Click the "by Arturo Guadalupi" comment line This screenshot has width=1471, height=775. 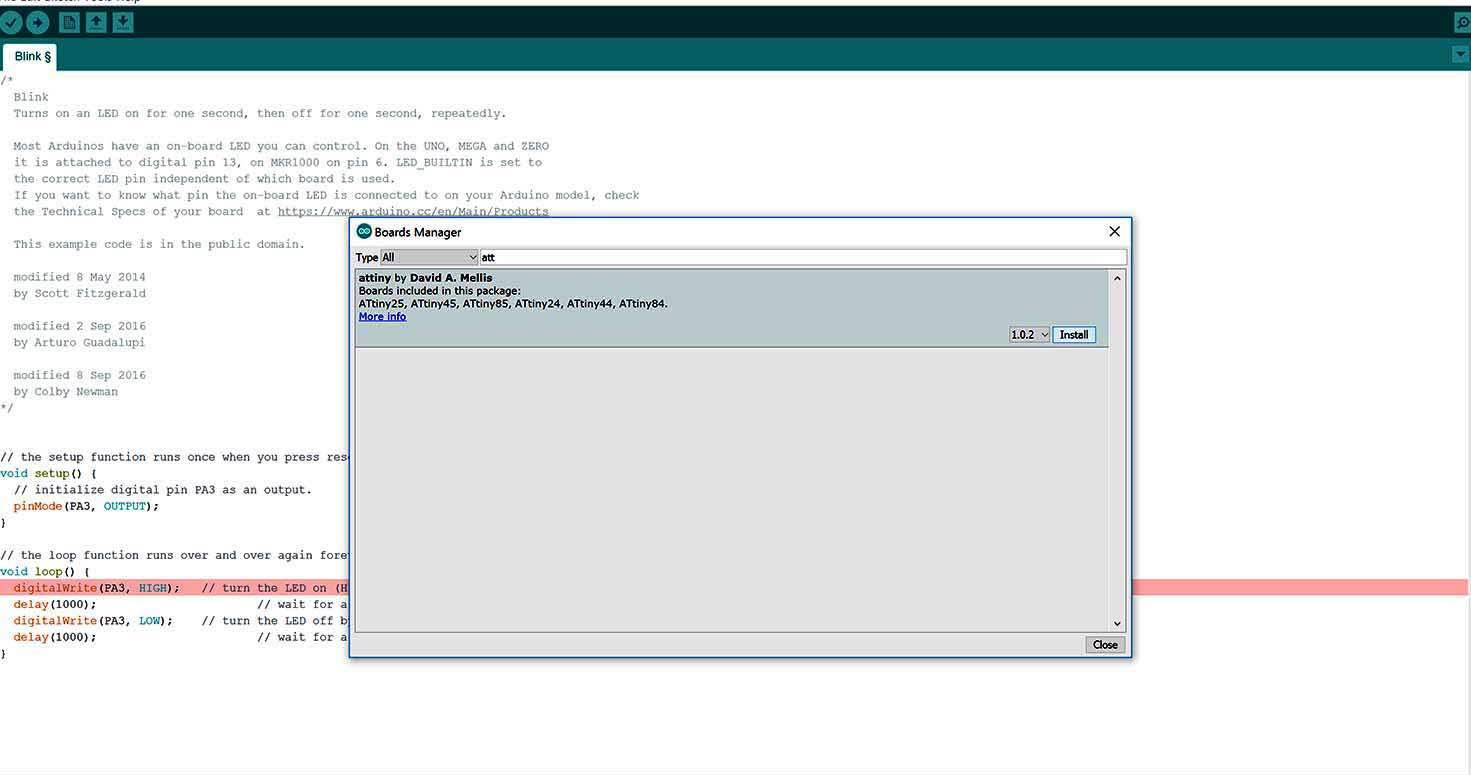pos(79,343)
